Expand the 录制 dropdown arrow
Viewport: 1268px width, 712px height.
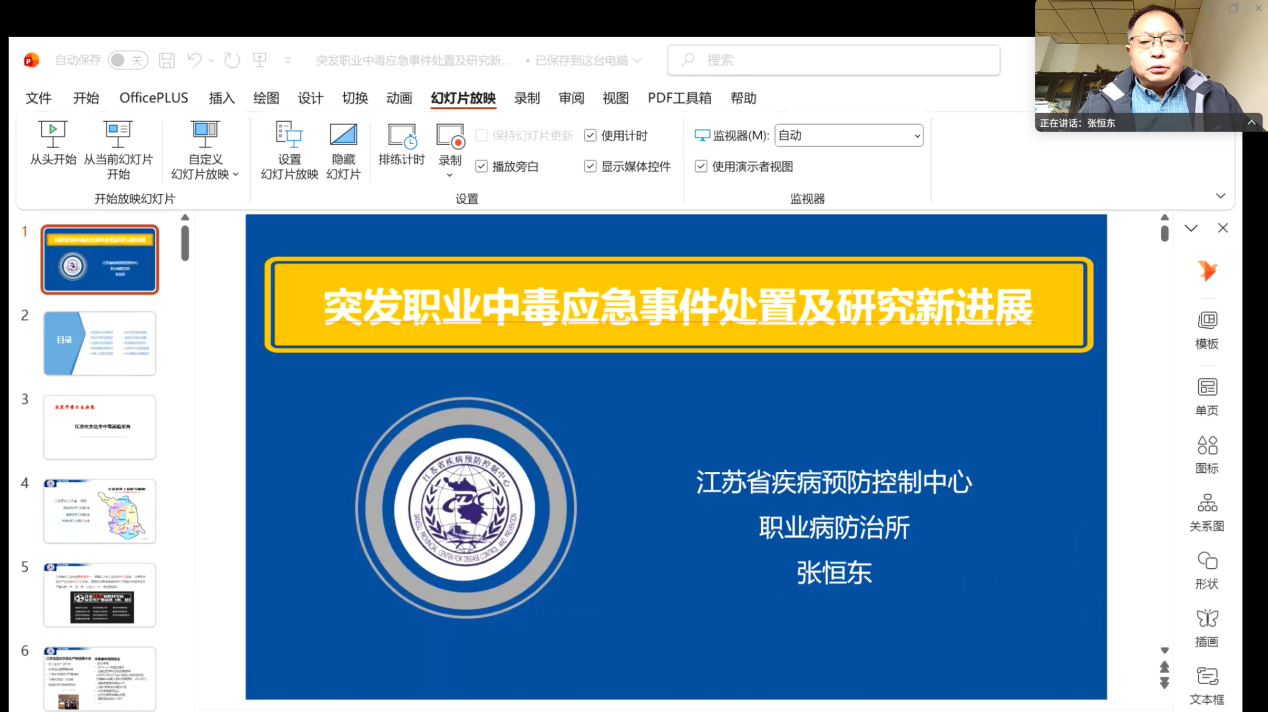click(450, 176)
